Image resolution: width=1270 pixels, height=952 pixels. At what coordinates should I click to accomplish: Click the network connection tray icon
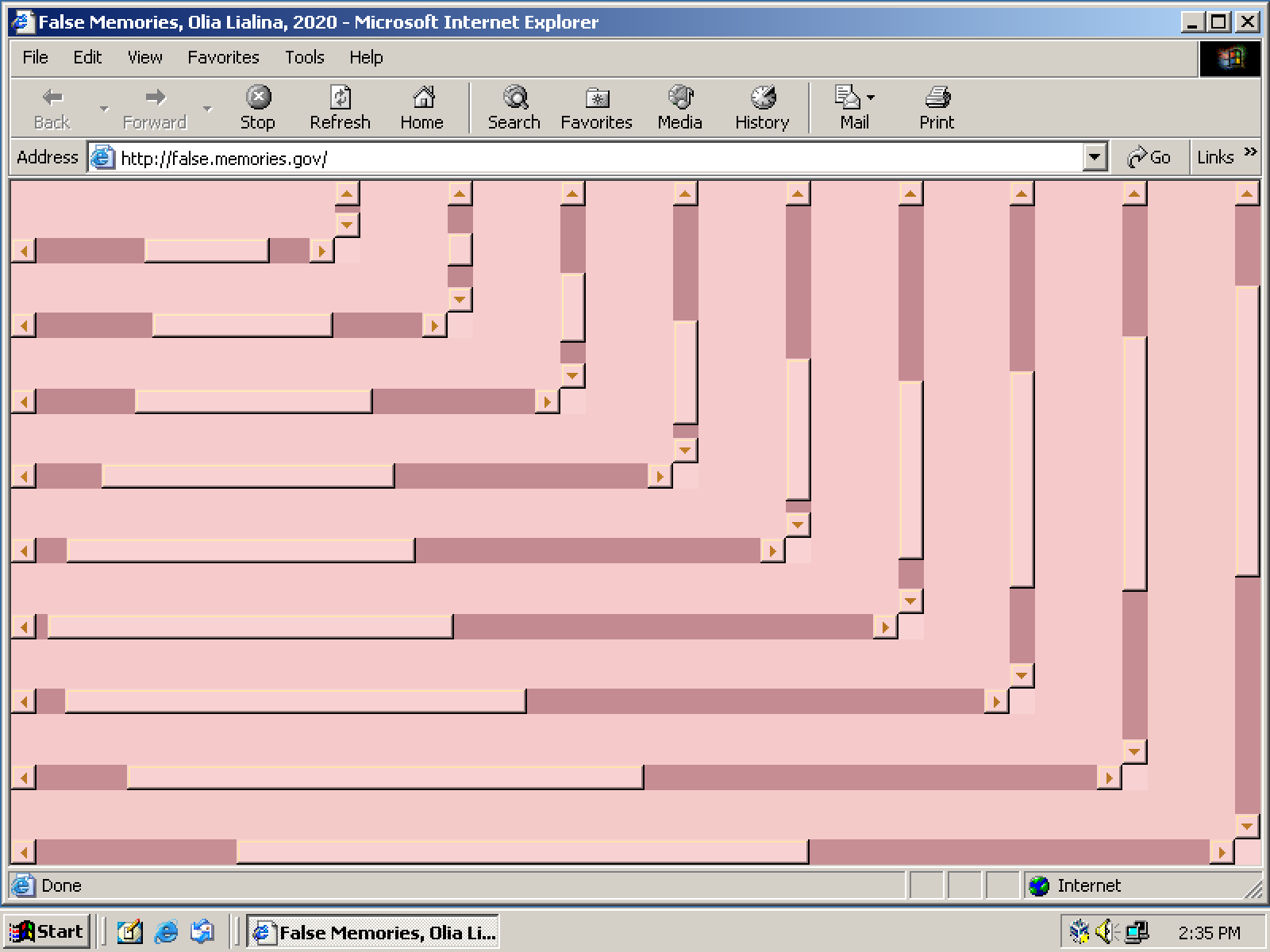[x=1137, y=931]
